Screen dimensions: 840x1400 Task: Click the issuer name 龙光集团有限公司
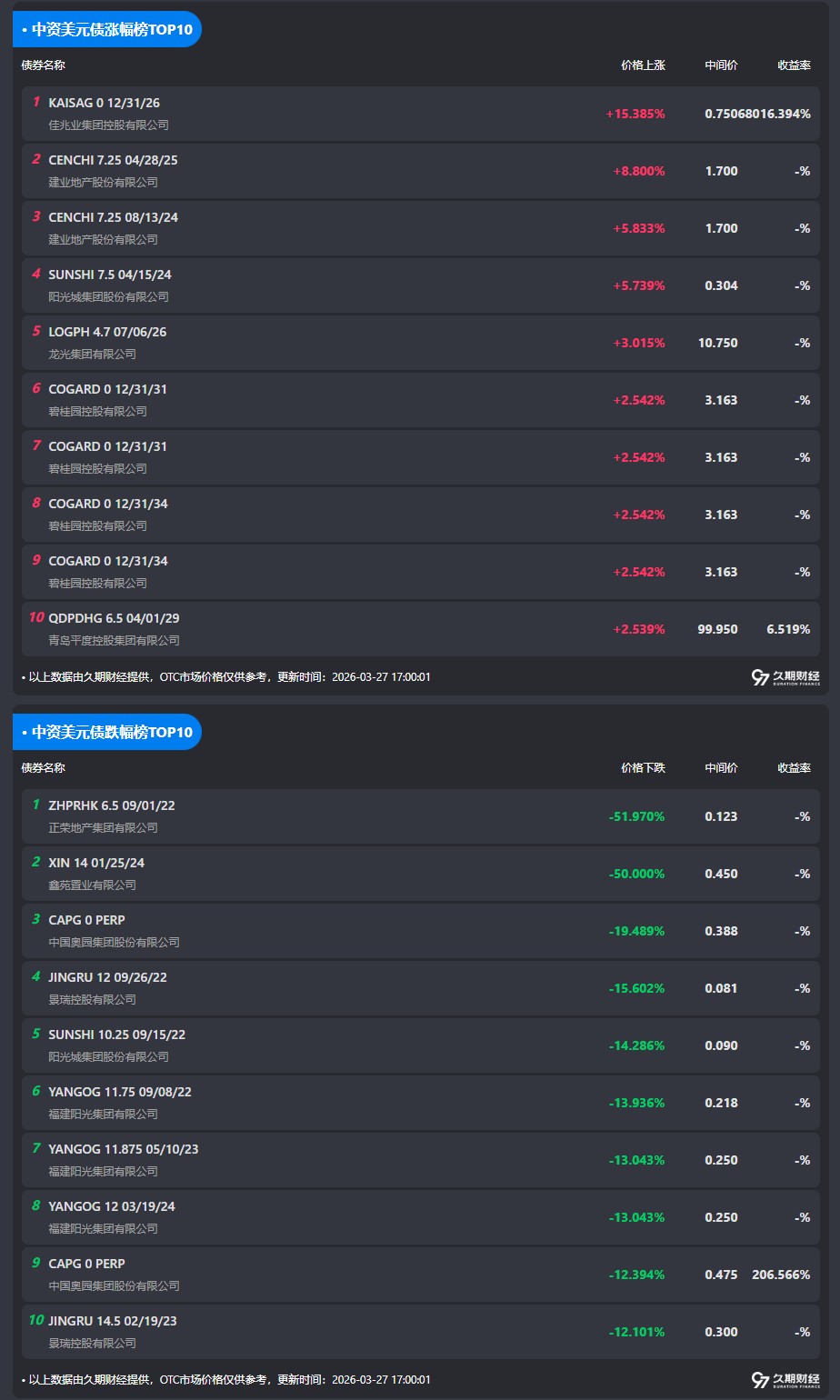92,355
